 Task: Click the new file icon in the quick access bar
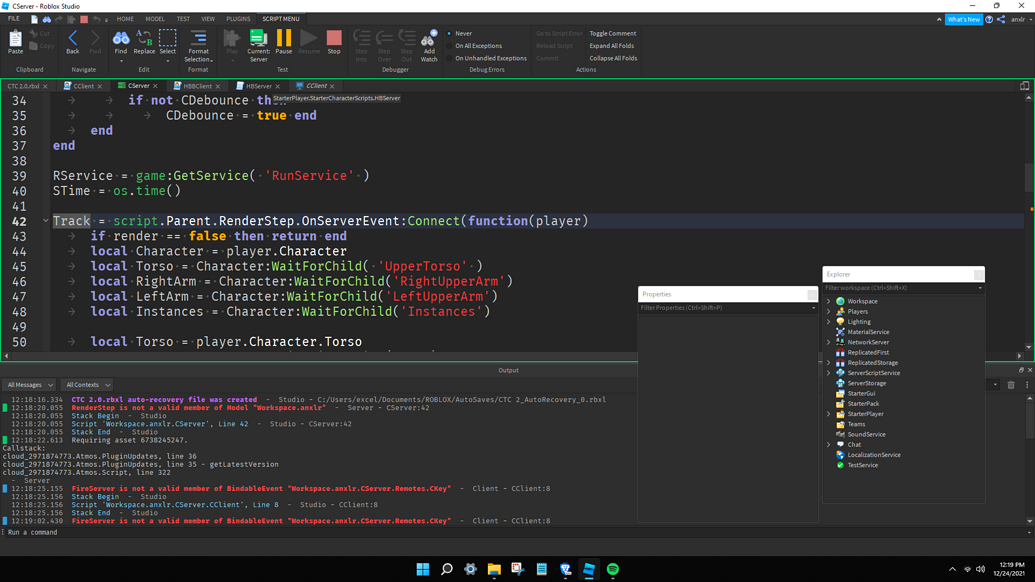pyautogui.click(x=34, y=19)
